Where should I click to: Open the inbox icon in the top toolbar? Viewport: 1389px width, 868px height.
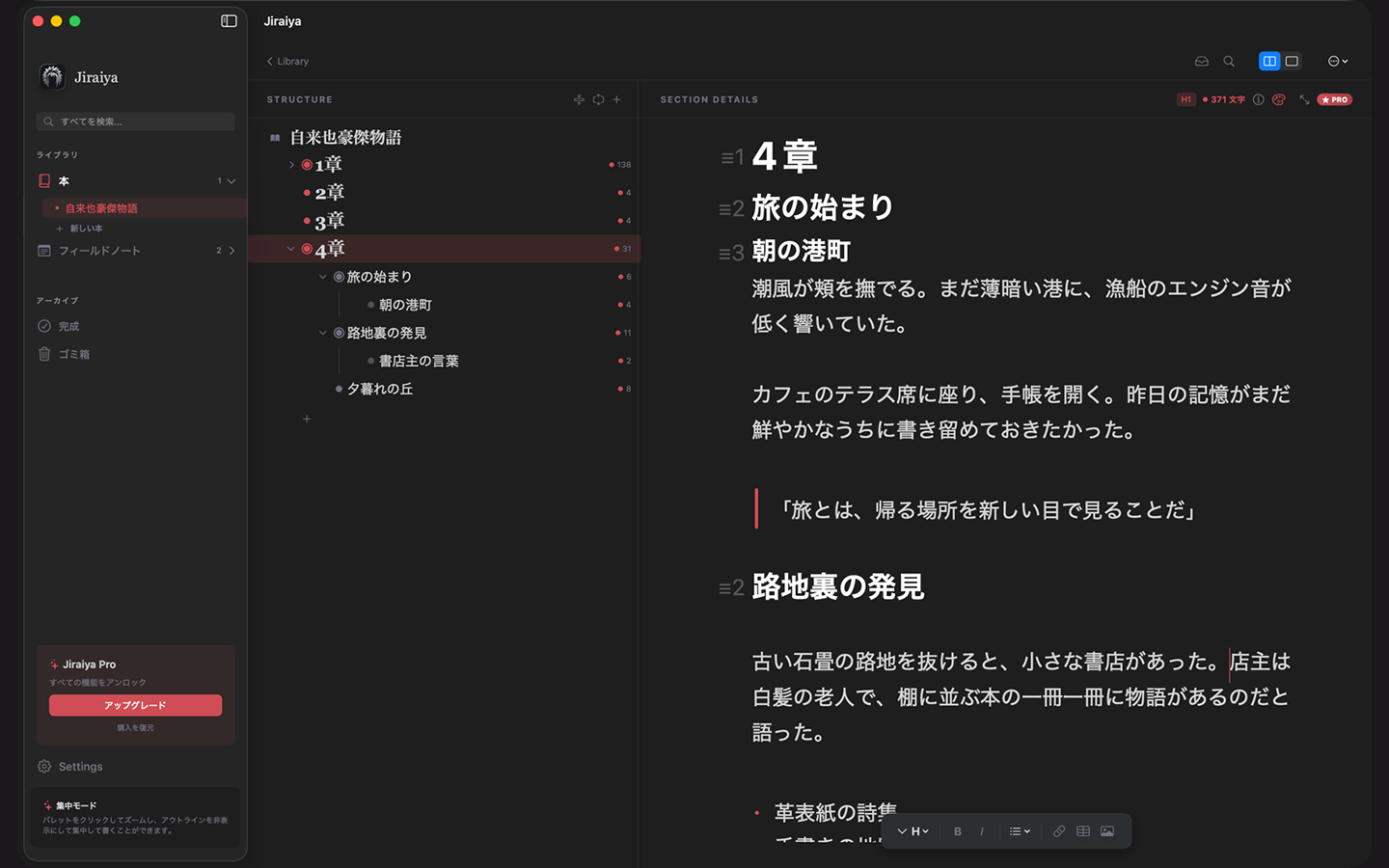click(x=1202, y=61)
